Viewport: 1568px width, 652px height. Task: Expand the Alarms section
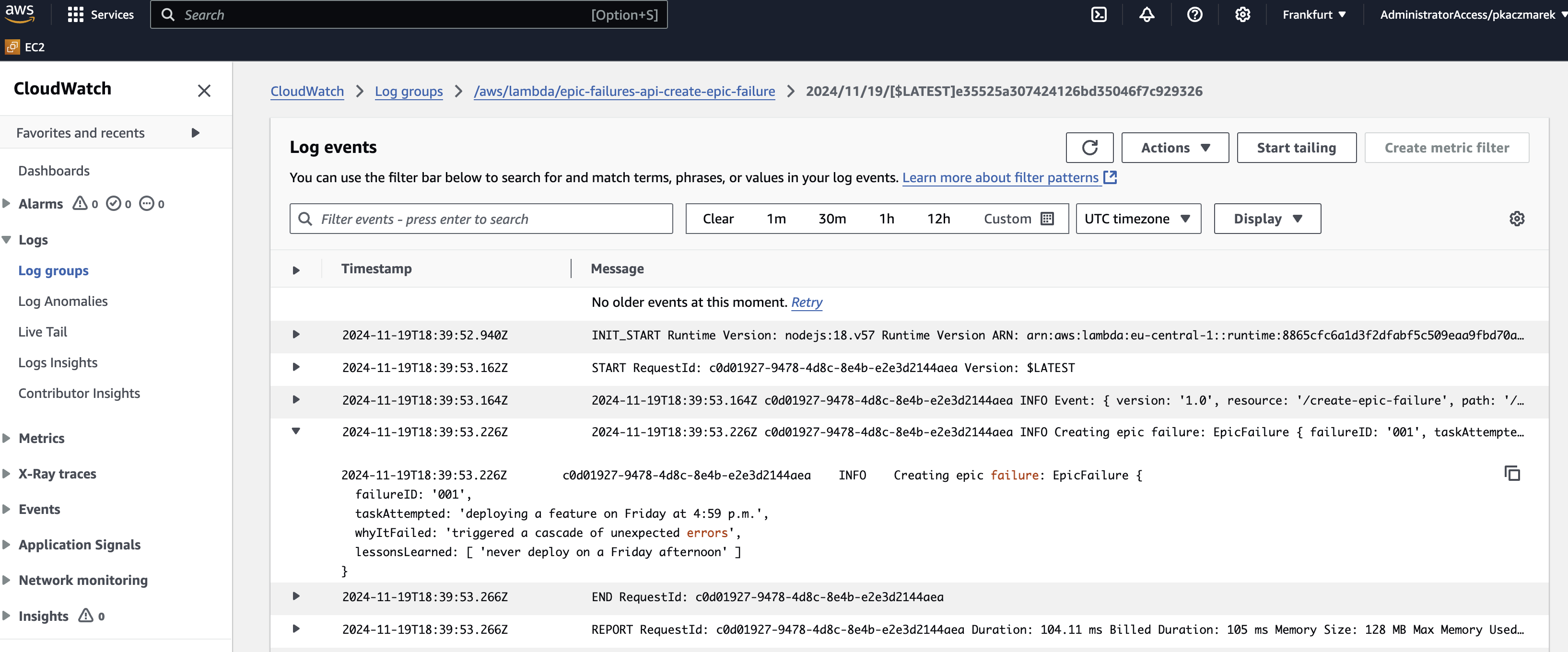pos(7,203)
